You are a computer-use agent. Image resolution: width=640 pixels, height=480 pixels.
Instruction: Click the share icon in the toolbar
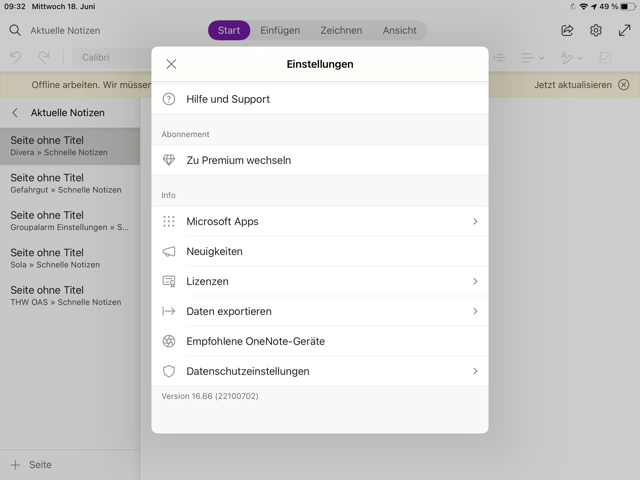pyautogui.click(x=567, y=30)
